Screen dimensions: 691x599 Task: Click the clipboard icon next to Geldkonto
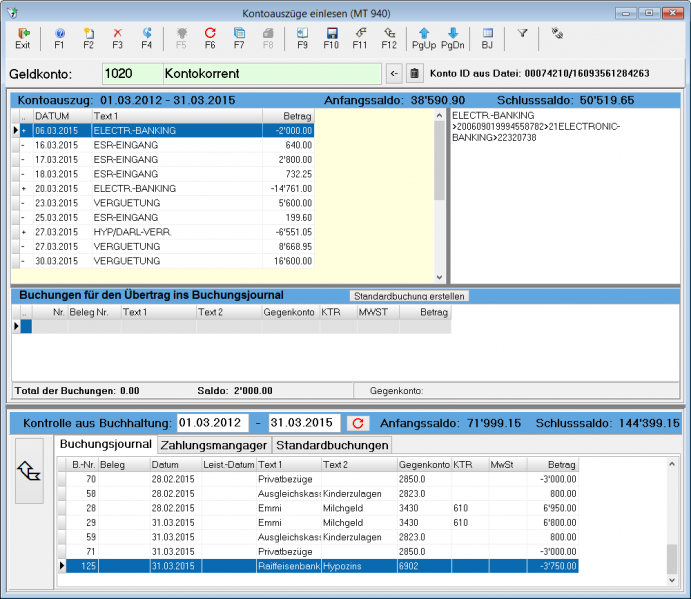(x=415, y=74)
